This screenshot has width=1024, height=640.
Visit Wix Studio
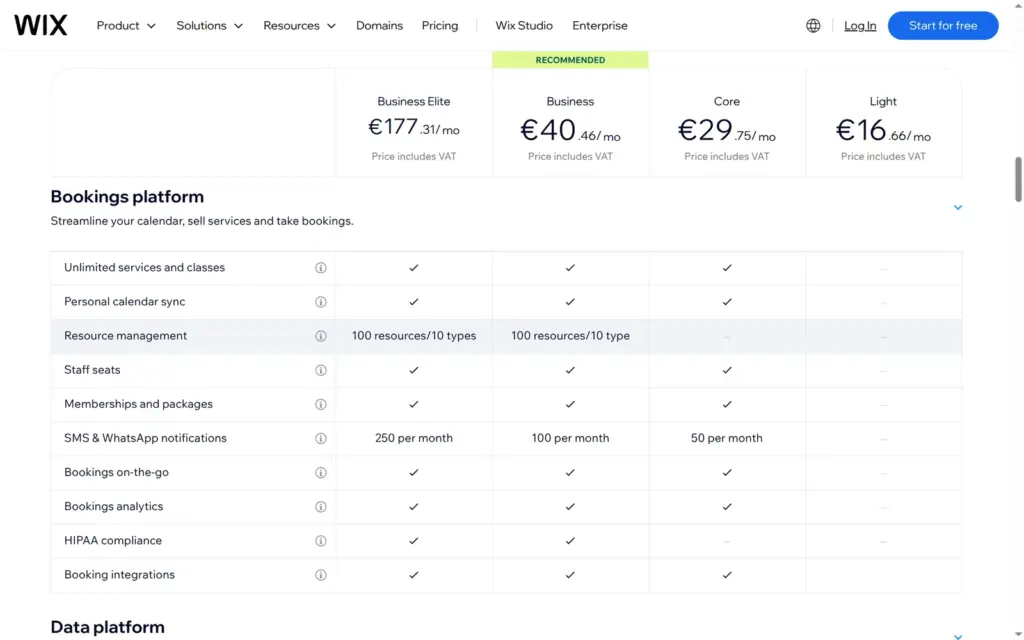tap(524, 25)
